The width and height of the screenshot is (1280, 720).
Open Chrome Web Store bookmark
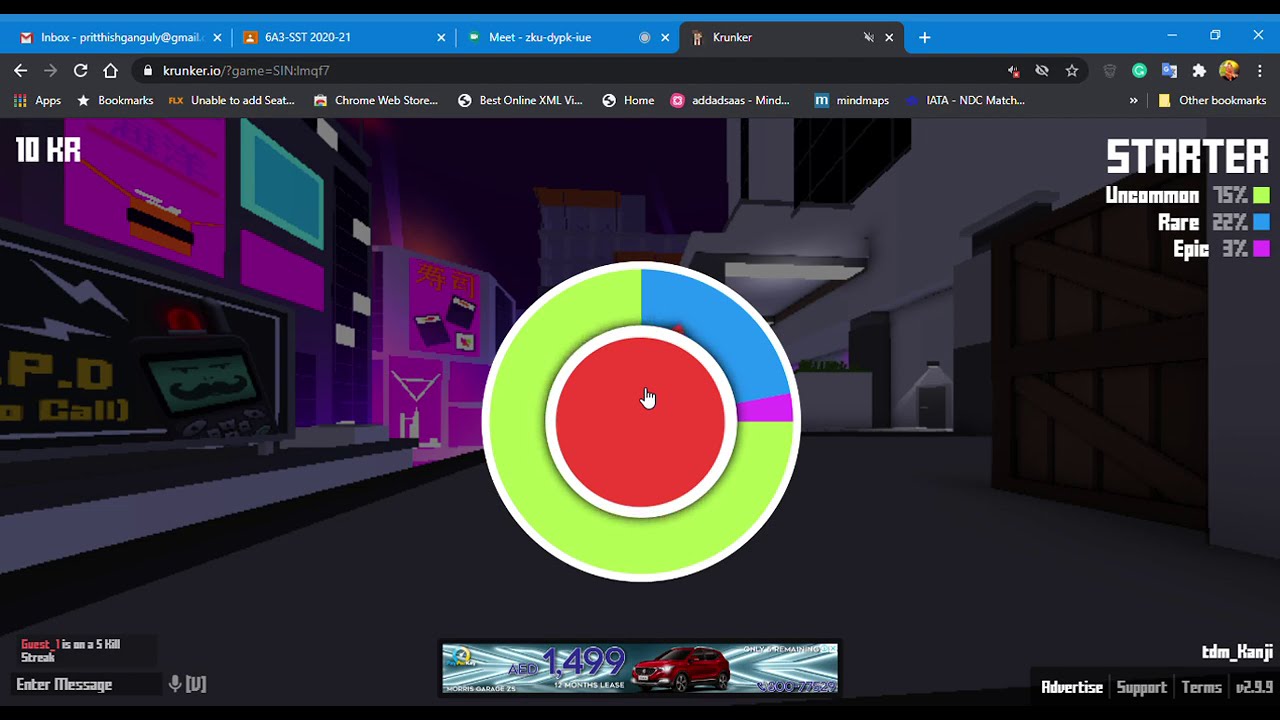tap(376, 100)
